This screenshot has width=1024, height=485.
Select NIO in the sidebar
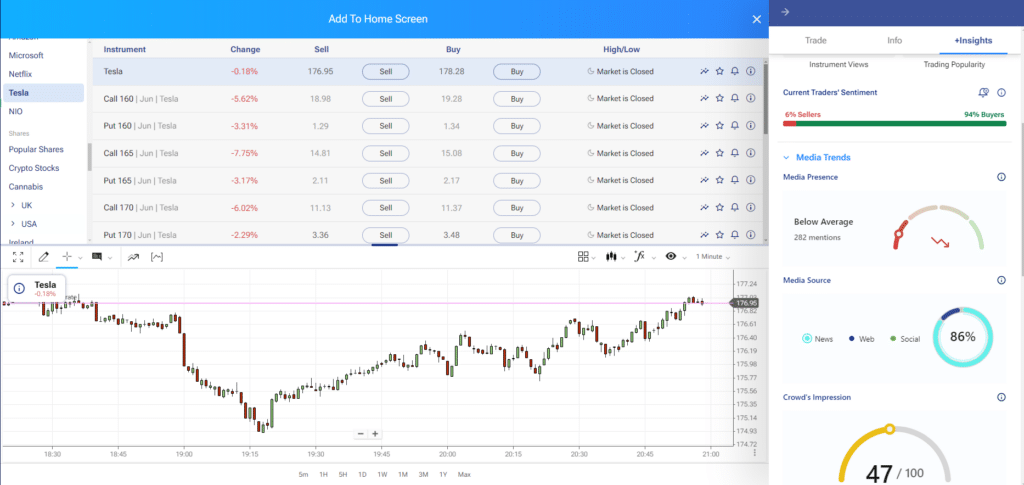[x=15, y=112]
